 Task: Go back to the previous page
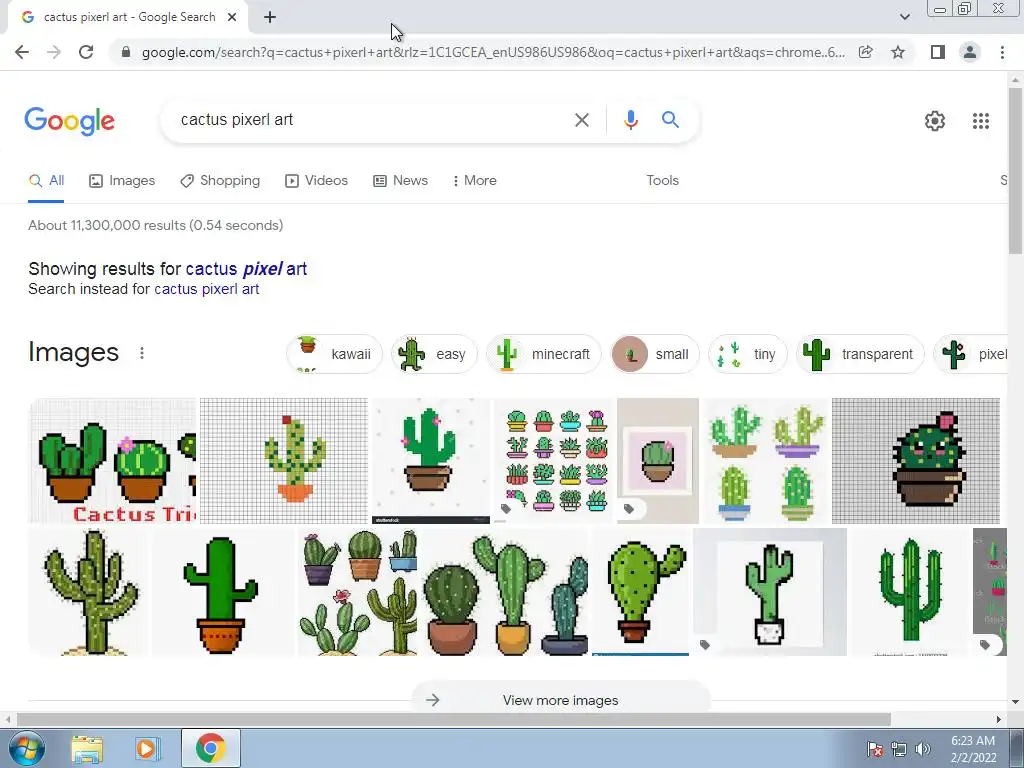[22, 52]
